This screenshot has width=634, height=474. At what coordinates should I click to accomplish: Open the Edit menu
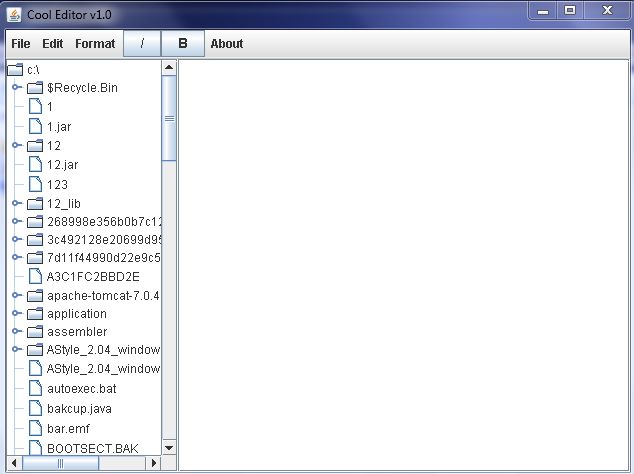click(x=52, y=44)
